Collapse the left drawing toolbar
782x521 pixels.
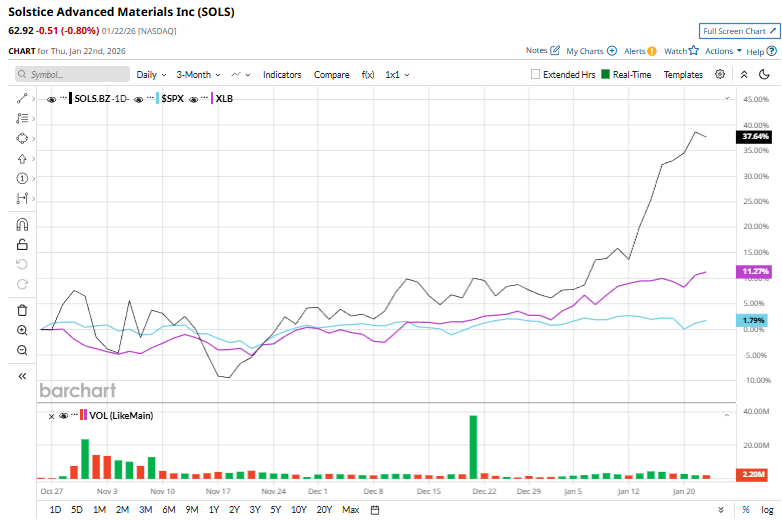[22, 376]
